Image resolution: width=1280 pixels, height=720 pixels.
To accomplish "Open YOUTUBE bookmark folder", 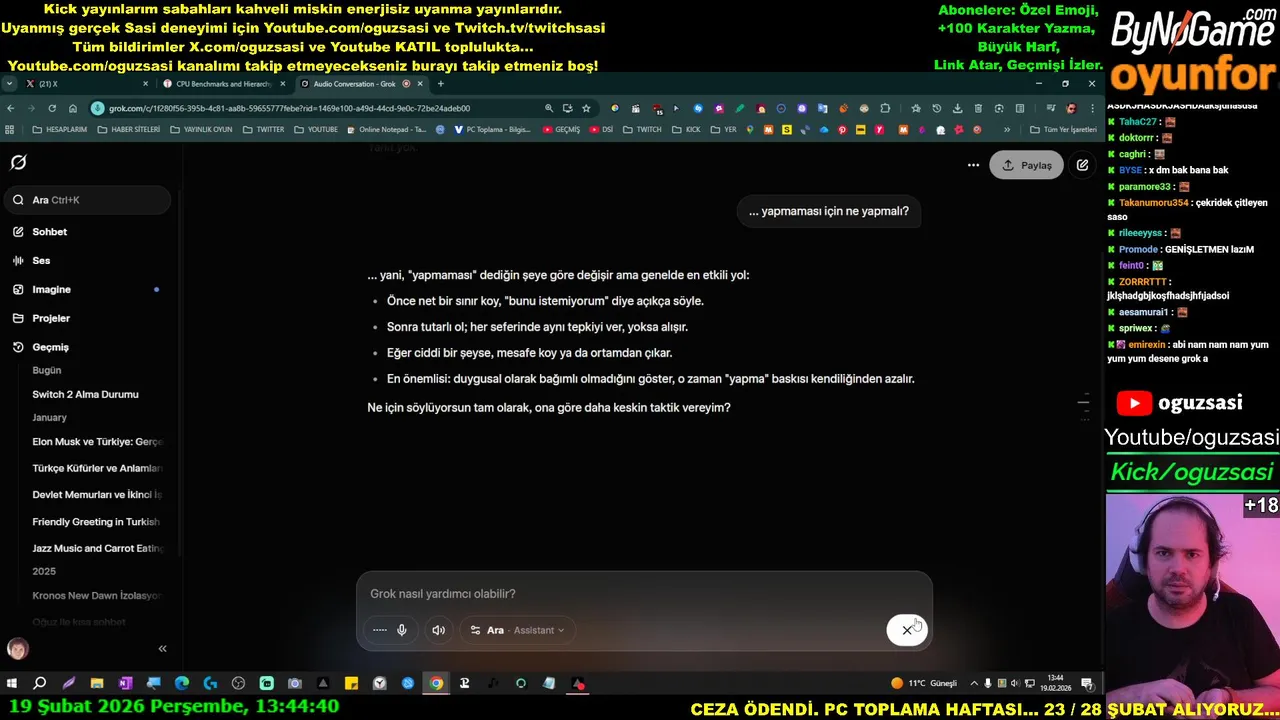I will [x=316, y=129].
